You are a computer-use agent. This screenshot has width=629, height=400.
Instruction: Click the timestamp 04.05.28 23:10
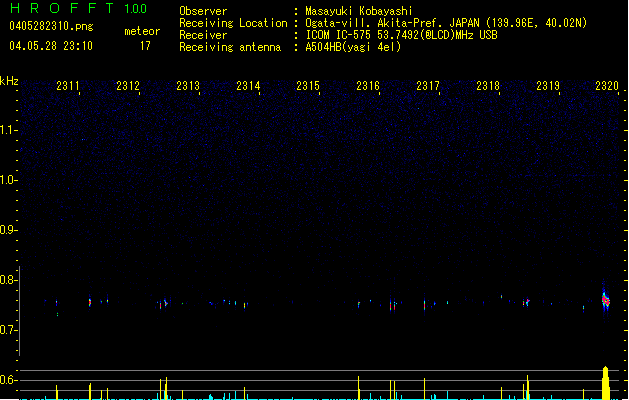pyautogui.click(x=51, y=46)
